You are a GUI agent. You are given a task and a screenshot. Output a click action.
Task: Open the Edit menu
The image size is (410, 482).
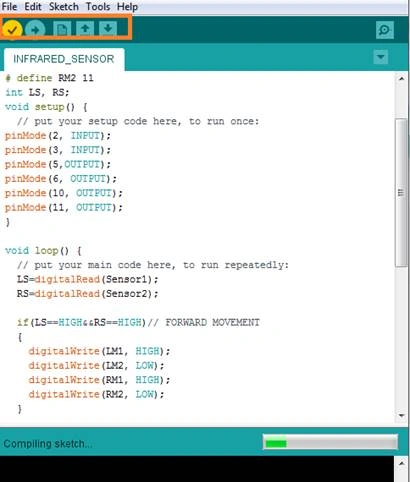(33, 7)
